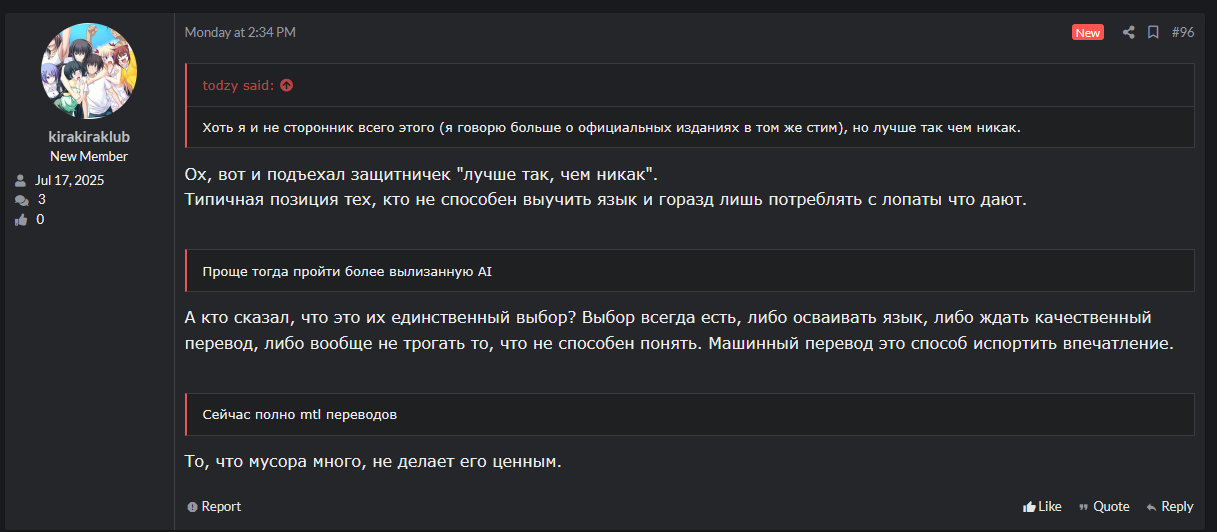The width and height of the screenshot is (1217, 532).
Task: Open kirakiraklub's avatar image
Action: (89, 72)
